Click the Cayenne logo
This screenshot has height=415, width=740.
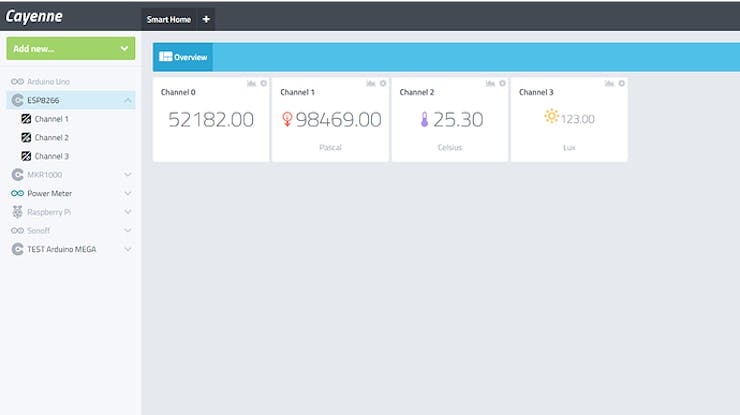point(34,17)
